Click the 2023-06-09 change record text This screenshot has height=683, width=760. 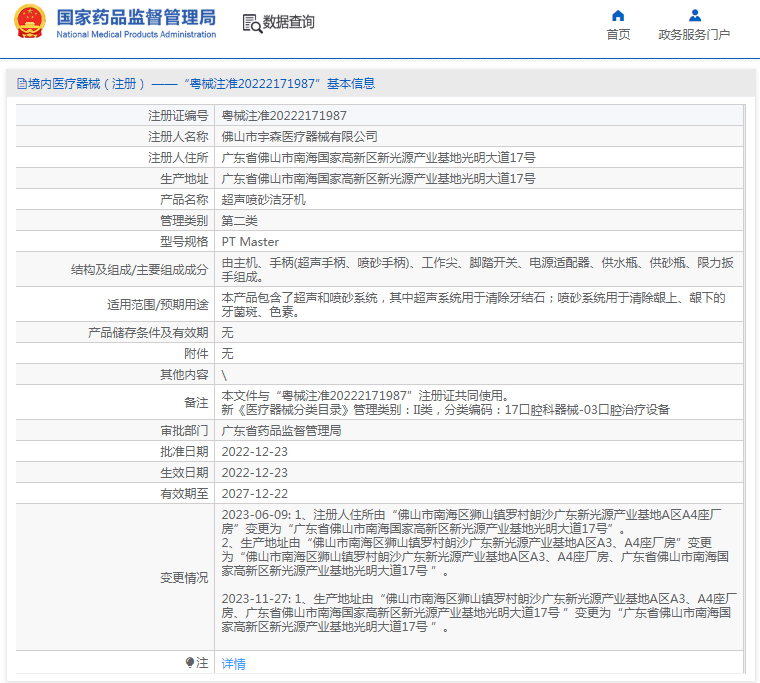pos(475,542)
